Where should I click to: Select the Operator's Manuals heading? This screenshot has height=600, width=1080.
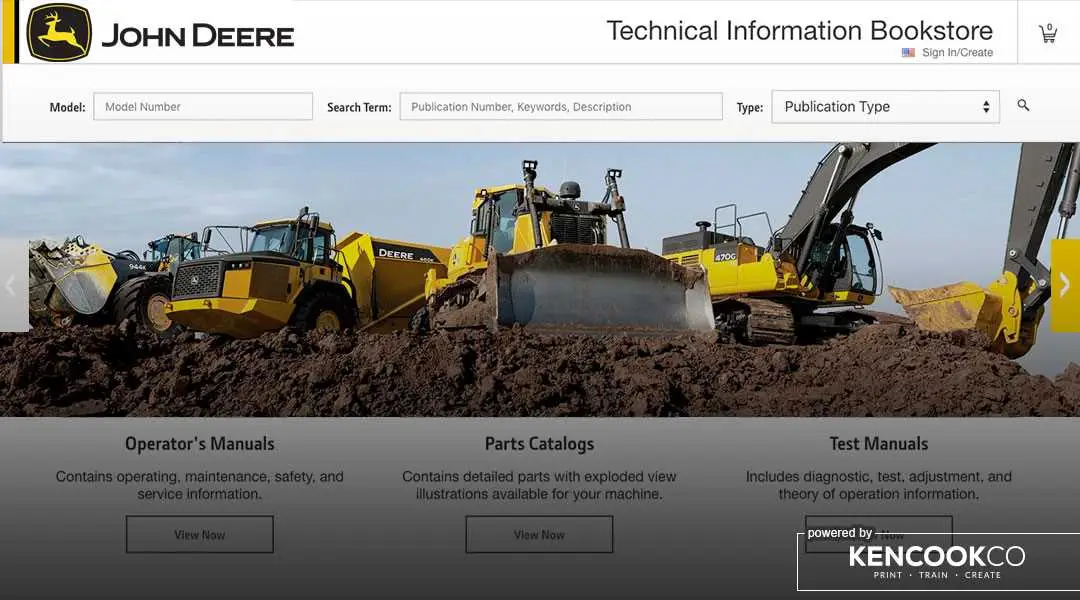pyautogui.click(x=200, y=444)
